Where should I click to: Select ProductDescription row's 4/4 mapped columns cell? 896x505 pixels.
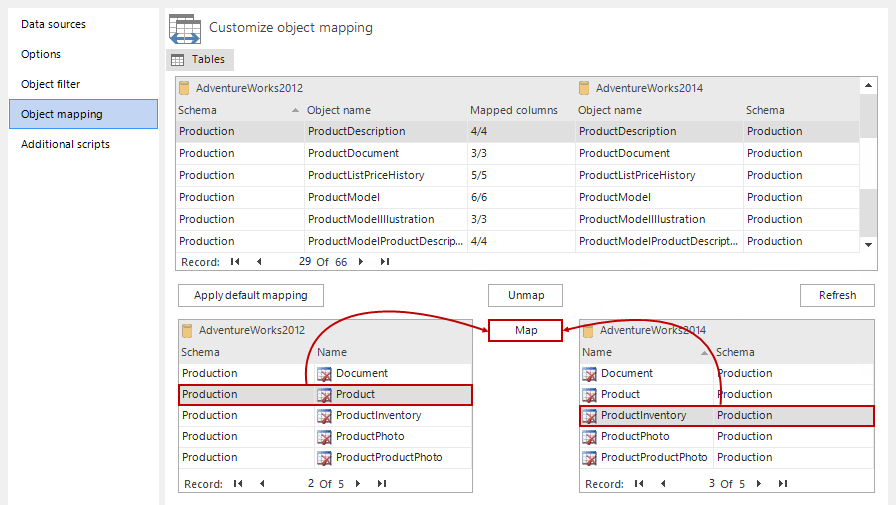(x=521, y=131)
